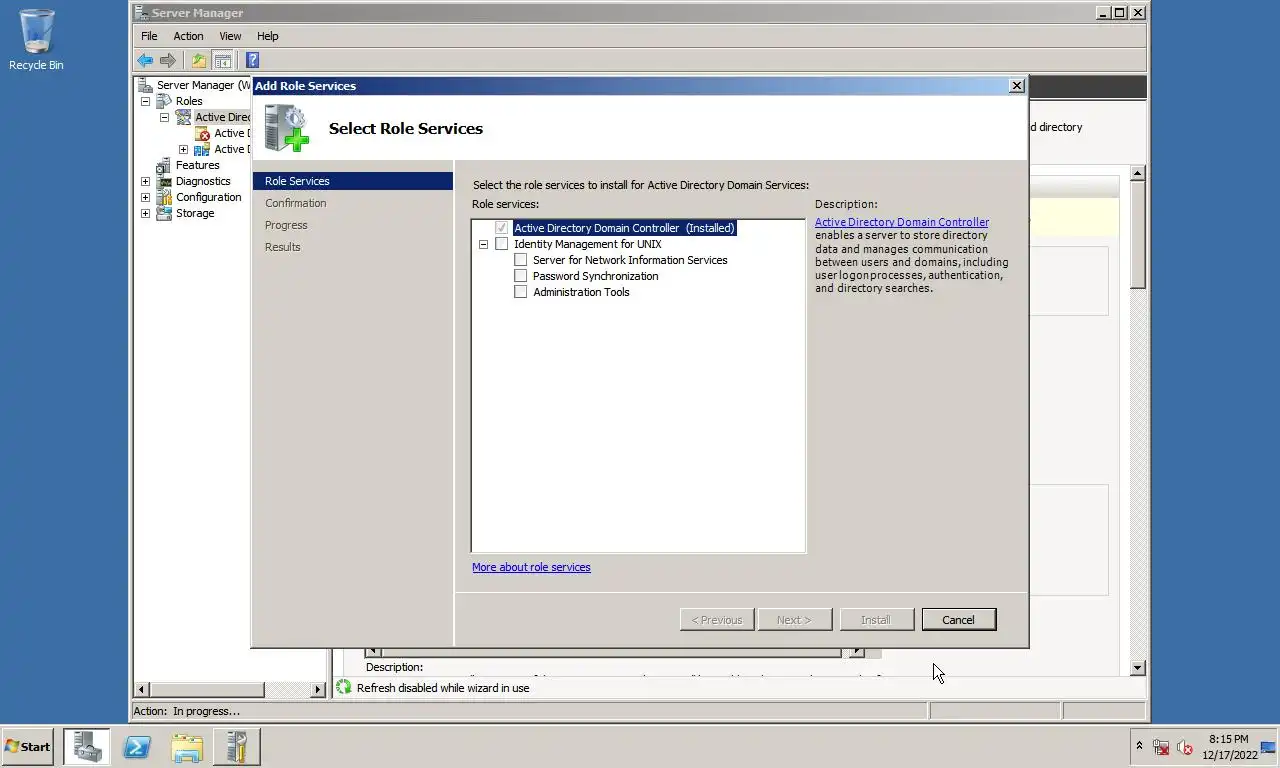Click the Server Manager root node icon
The height and width of the screenshot is (768, 1280).
tap(145, 85)
